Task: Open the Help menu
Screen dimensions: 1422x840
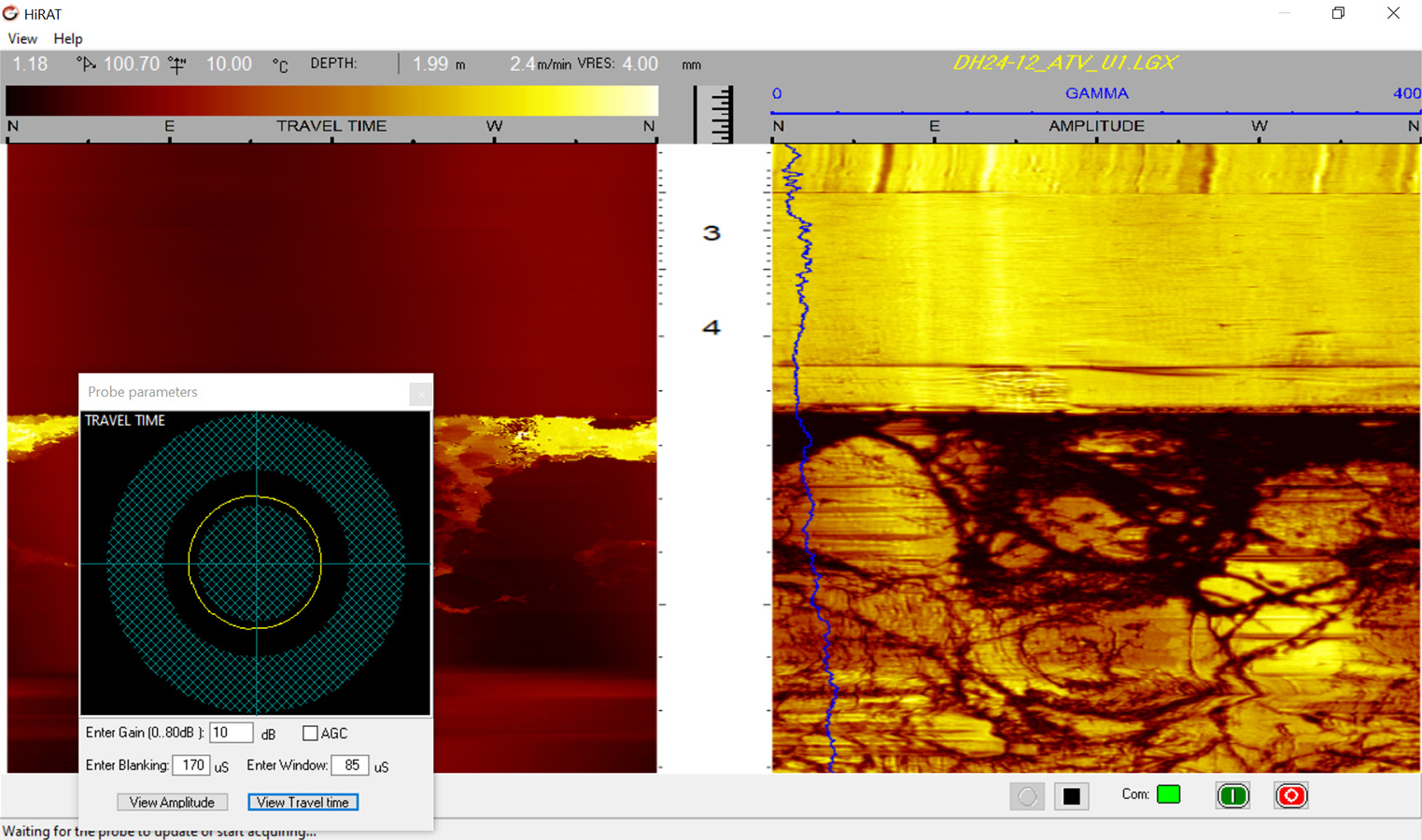Action: (x=68, y=38)
